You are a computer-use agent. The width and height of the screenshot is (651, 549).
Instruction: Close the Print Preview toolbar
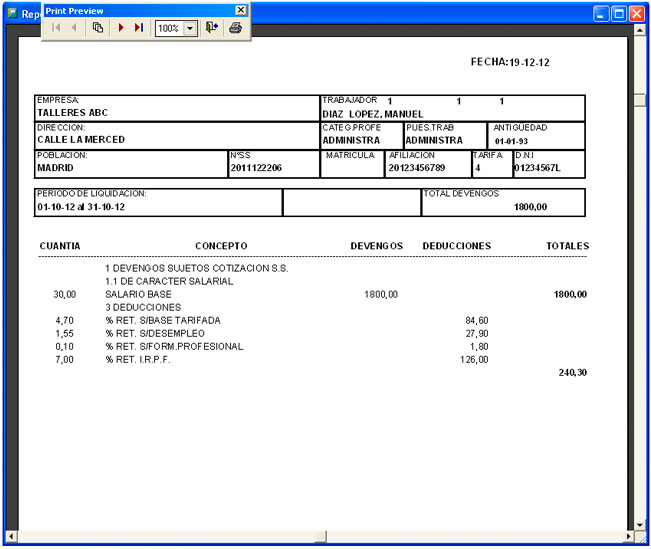pyautogui.click(x=241, y=10)
